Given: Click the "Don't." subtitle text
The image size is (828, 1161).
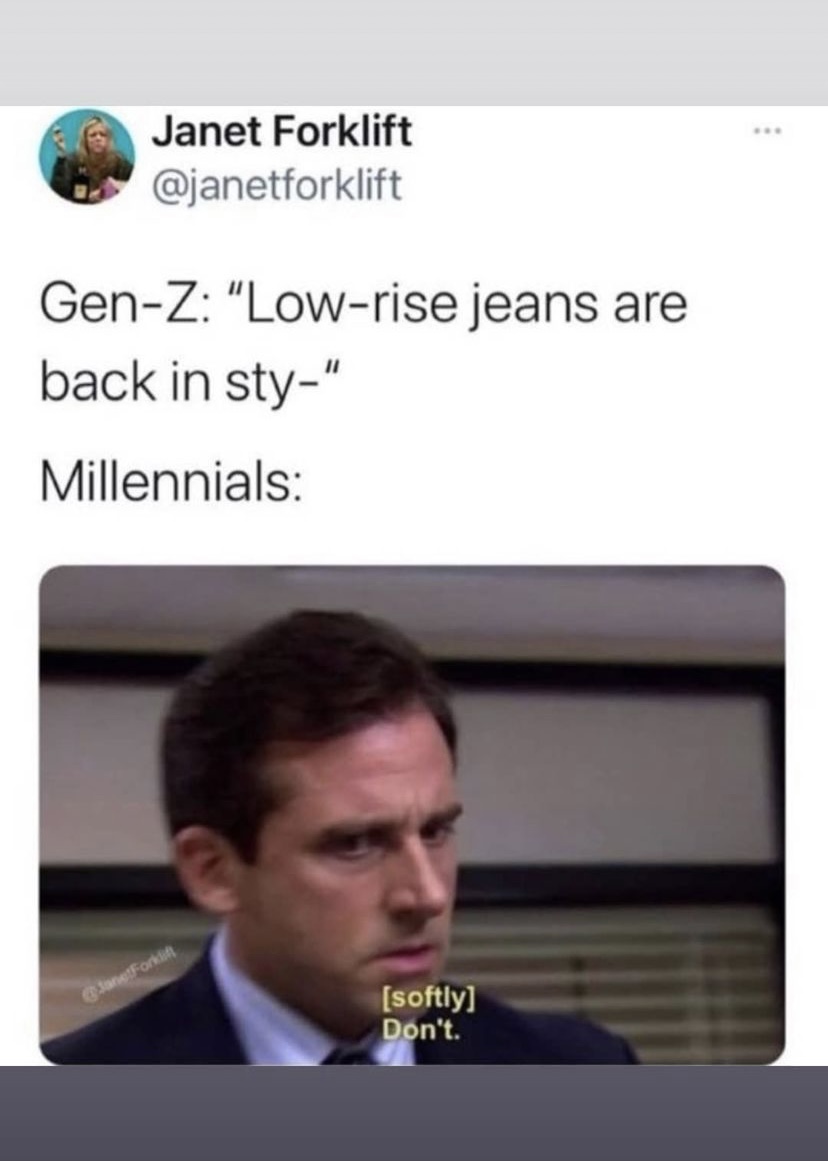Looking at the screenshot, I should point(421,1029).
